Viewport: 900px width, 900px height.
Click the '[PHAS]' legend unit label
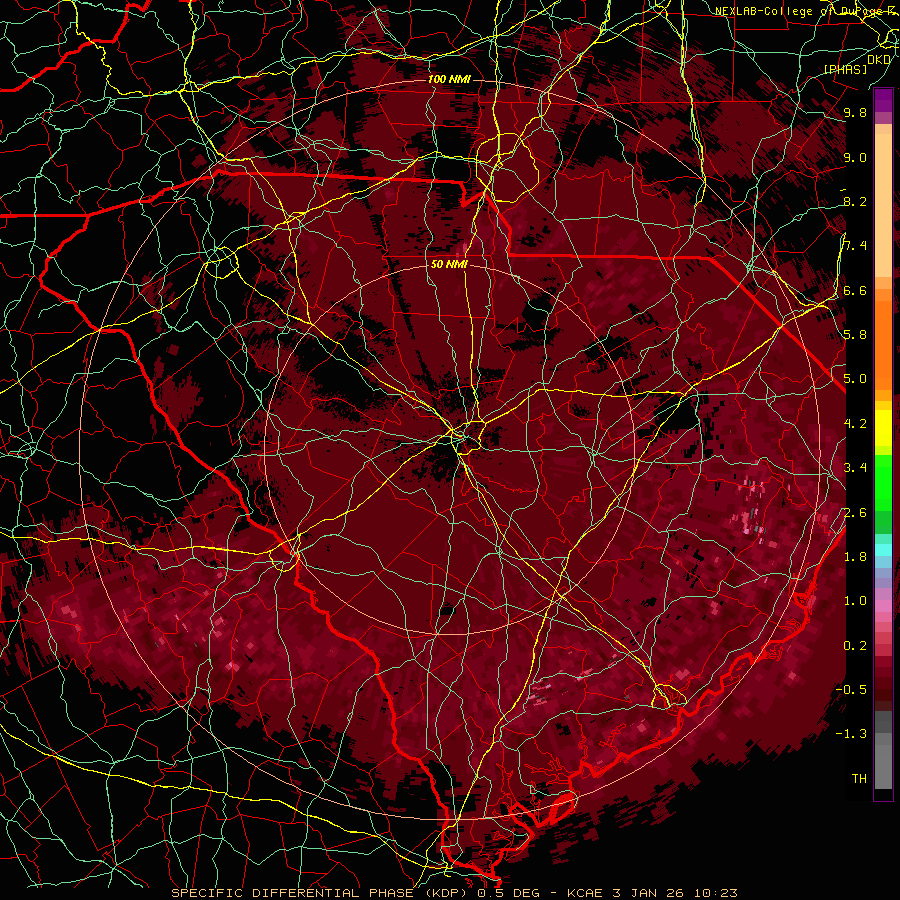click(x=845, y=69)
